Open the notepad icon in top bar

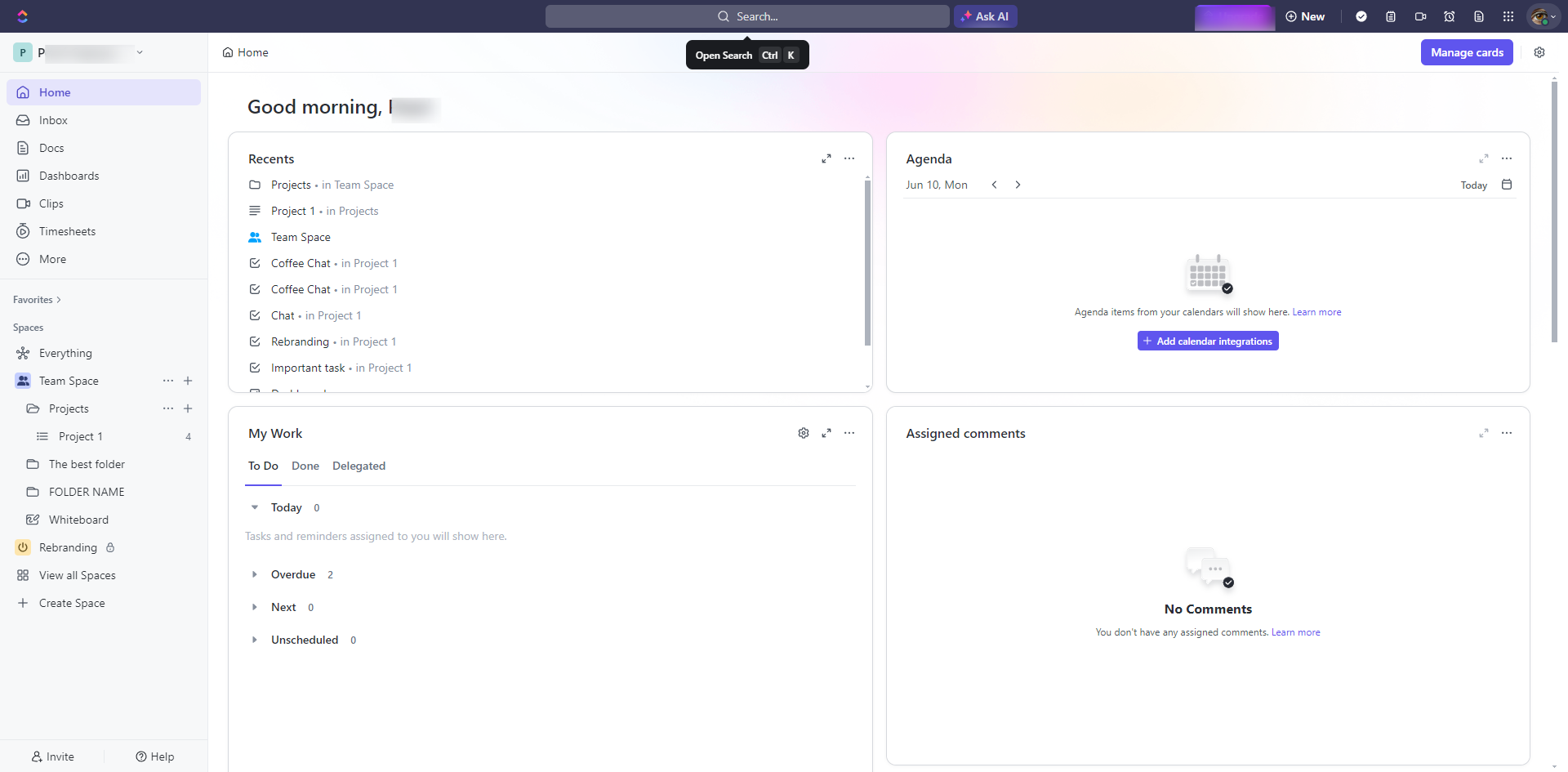coord(1391,16)
